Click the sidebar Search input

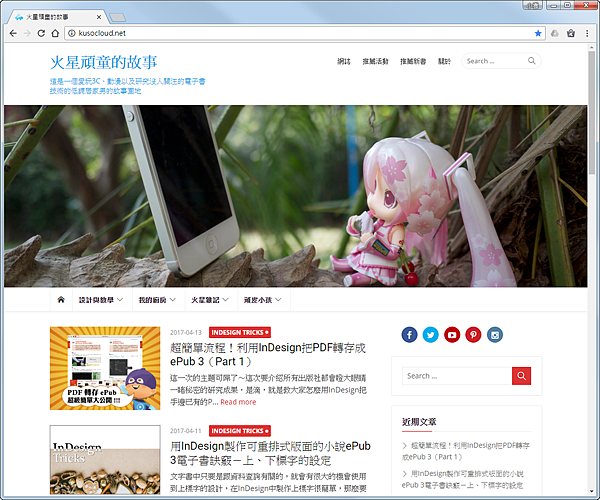pos(457,376)
